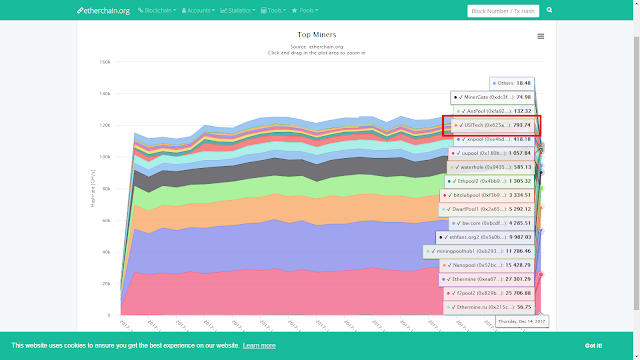Click the Learn more cookie link

click(x=259, y=346)
